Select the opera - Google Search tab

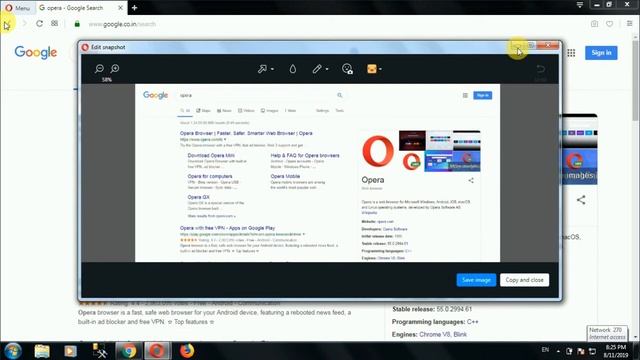coord(75,8)
